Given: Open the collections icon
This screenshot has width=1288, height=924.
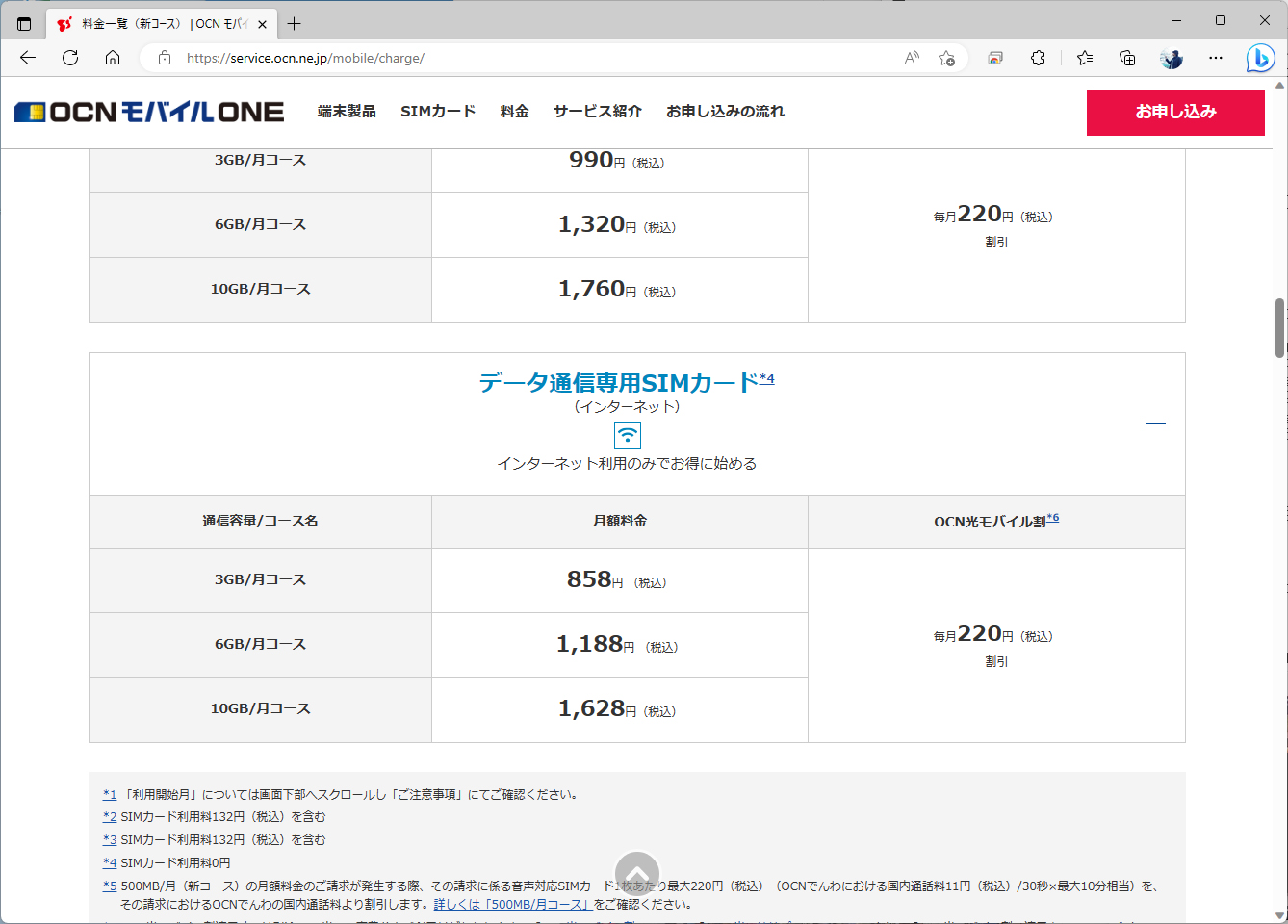Looking at the screenshot, I should 1127,58.
